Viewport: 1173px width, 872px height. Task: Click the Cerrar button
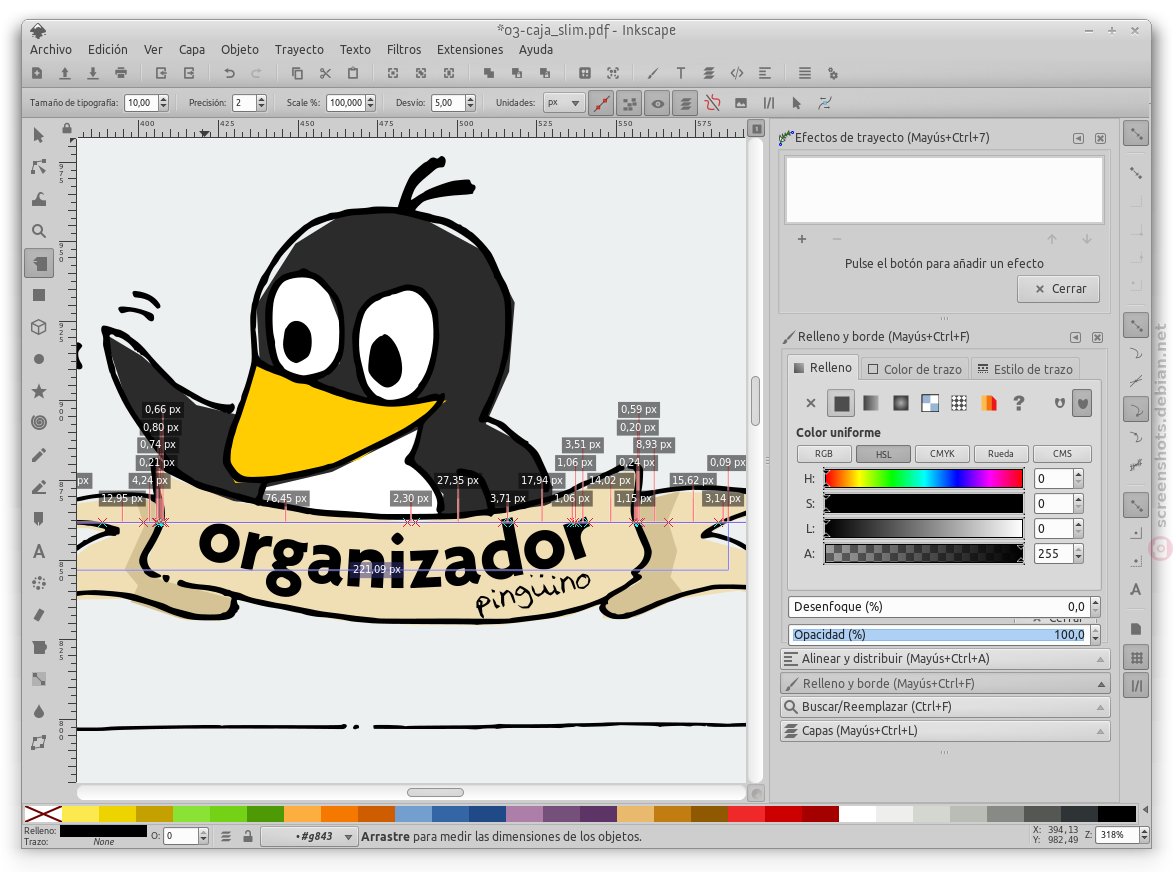[x=1059, y=289]
